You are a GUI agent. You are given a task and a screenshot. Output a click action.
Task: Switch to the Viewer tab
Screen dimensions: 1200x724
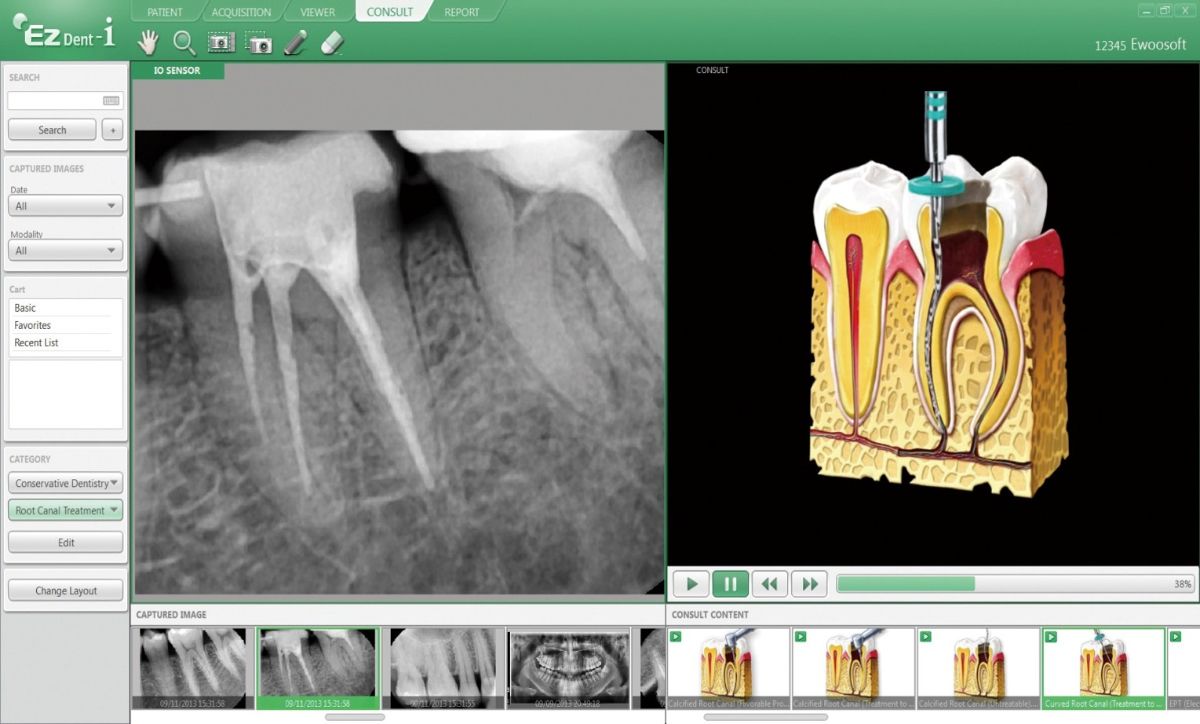click(x=318, y=12)
